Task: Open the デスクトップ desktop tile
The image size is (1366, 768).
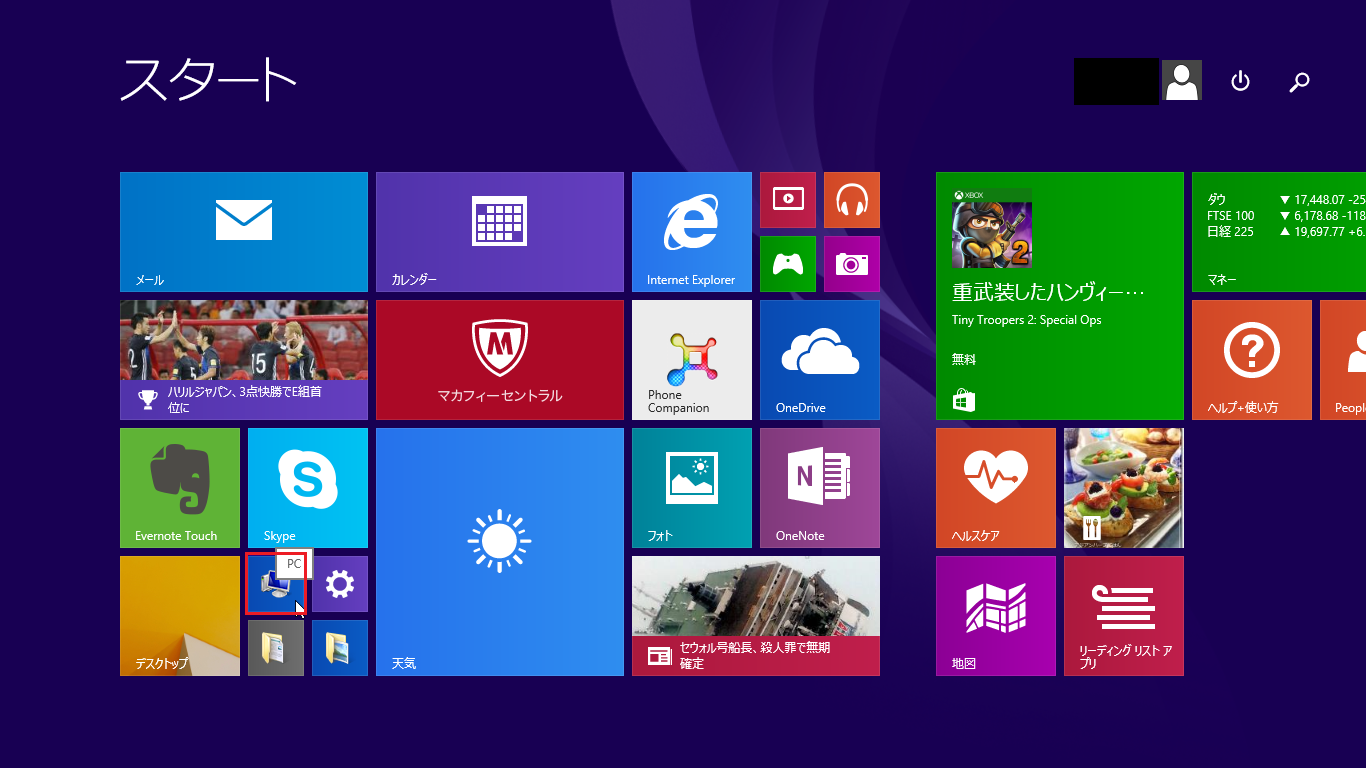Action: point(180,616)
